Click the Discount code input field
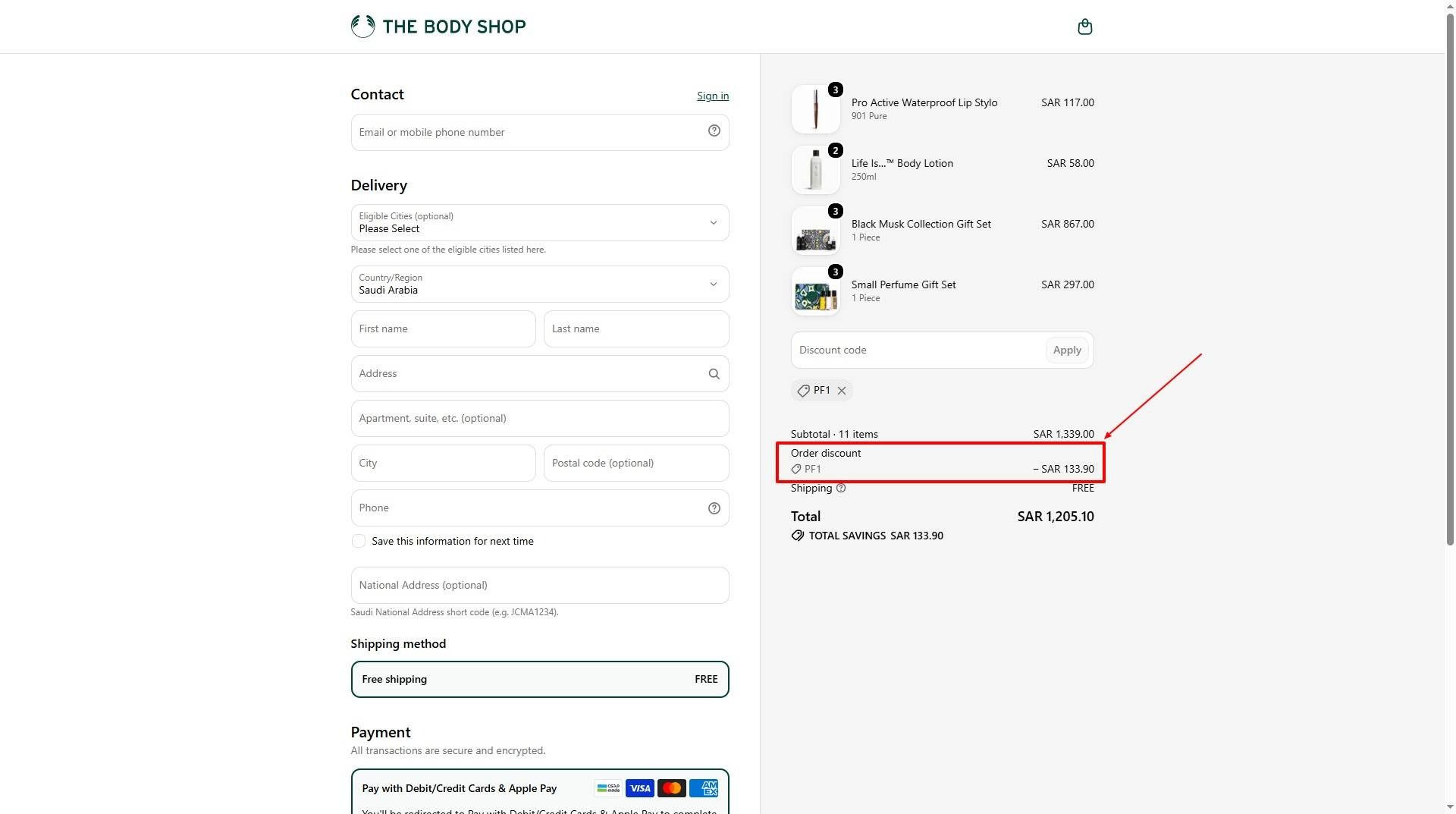Image resolution: width=1456 pixels, height=814 pixels. (918, 350)
